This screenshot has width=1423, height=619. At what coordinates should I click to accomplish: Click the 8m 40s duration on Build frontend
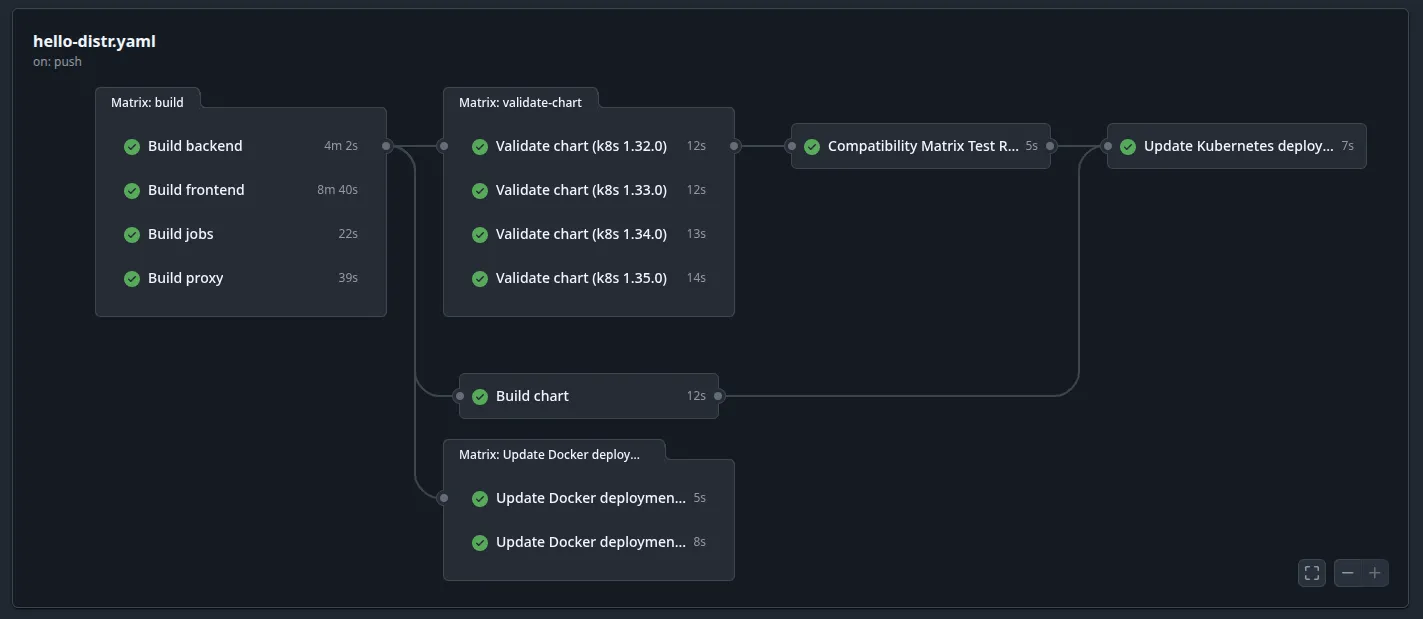[337, 190]
